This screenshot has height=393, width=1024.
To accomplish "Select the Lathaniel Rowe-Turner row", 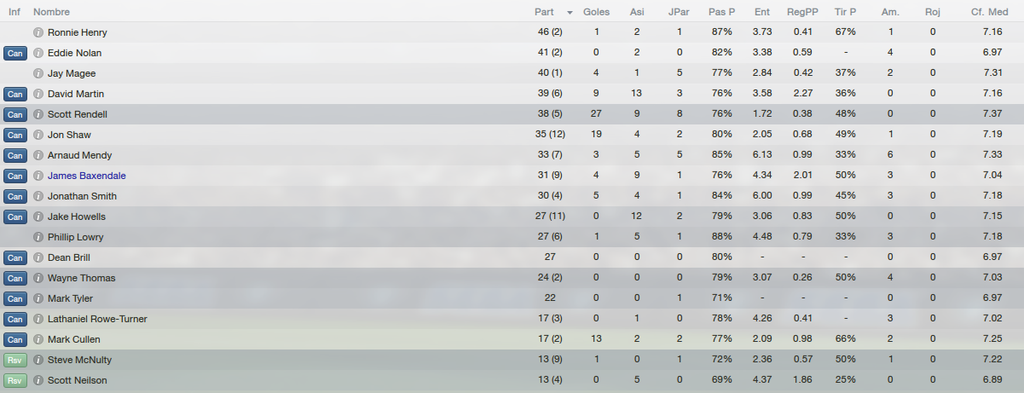I will 512,319.
